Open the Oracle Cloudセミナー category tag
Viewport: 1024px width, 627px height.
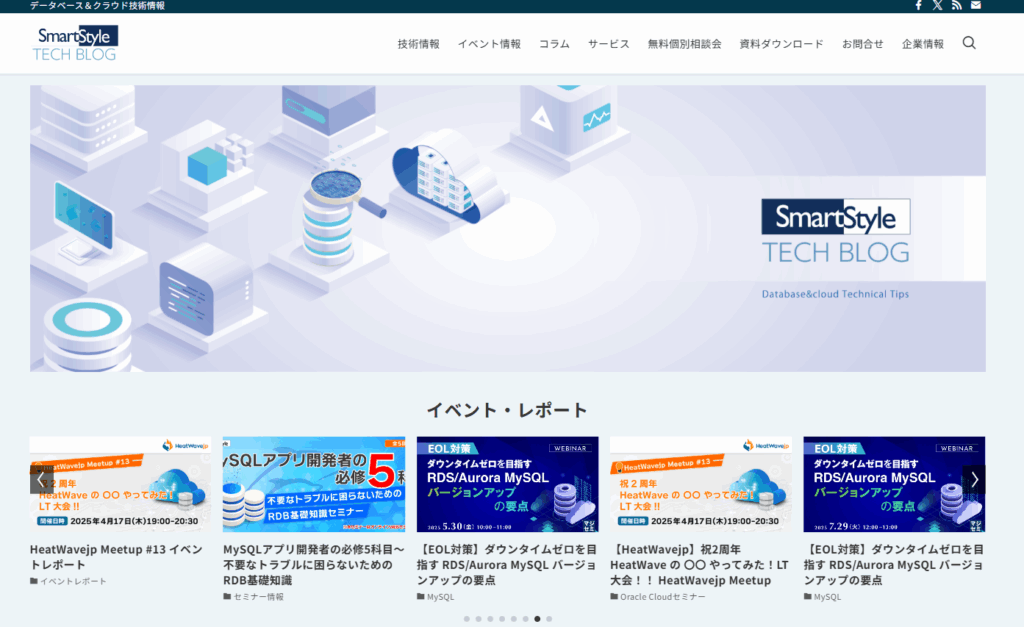coord(658,597)
